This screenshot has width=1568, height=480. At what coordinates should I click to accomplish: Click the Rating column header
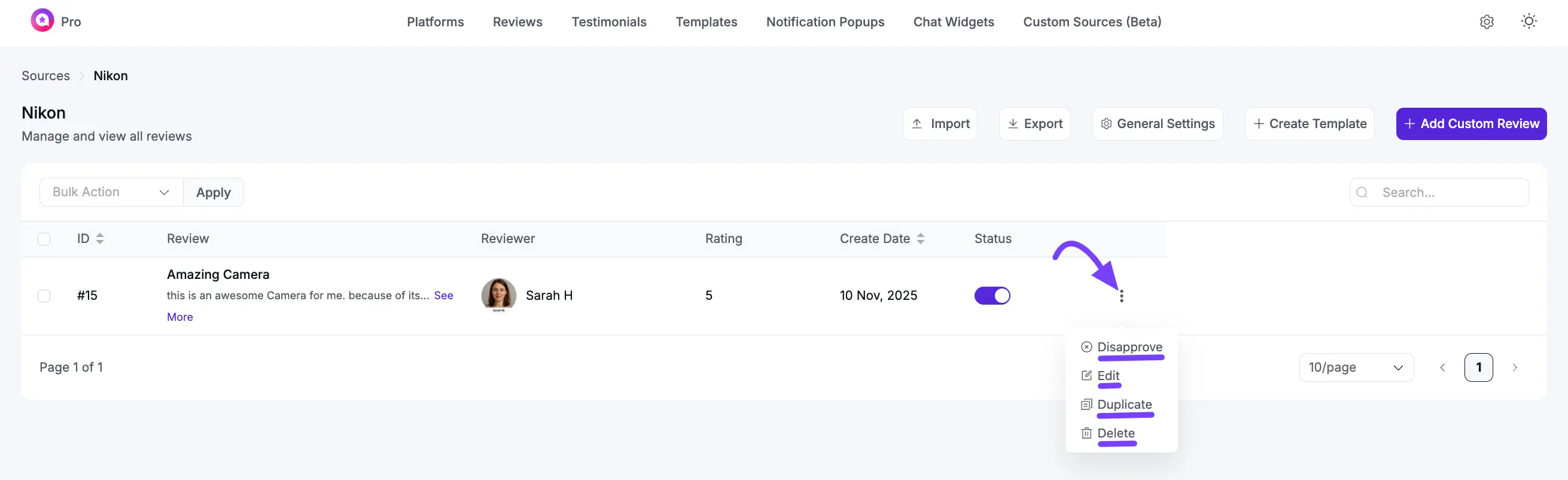723,239
